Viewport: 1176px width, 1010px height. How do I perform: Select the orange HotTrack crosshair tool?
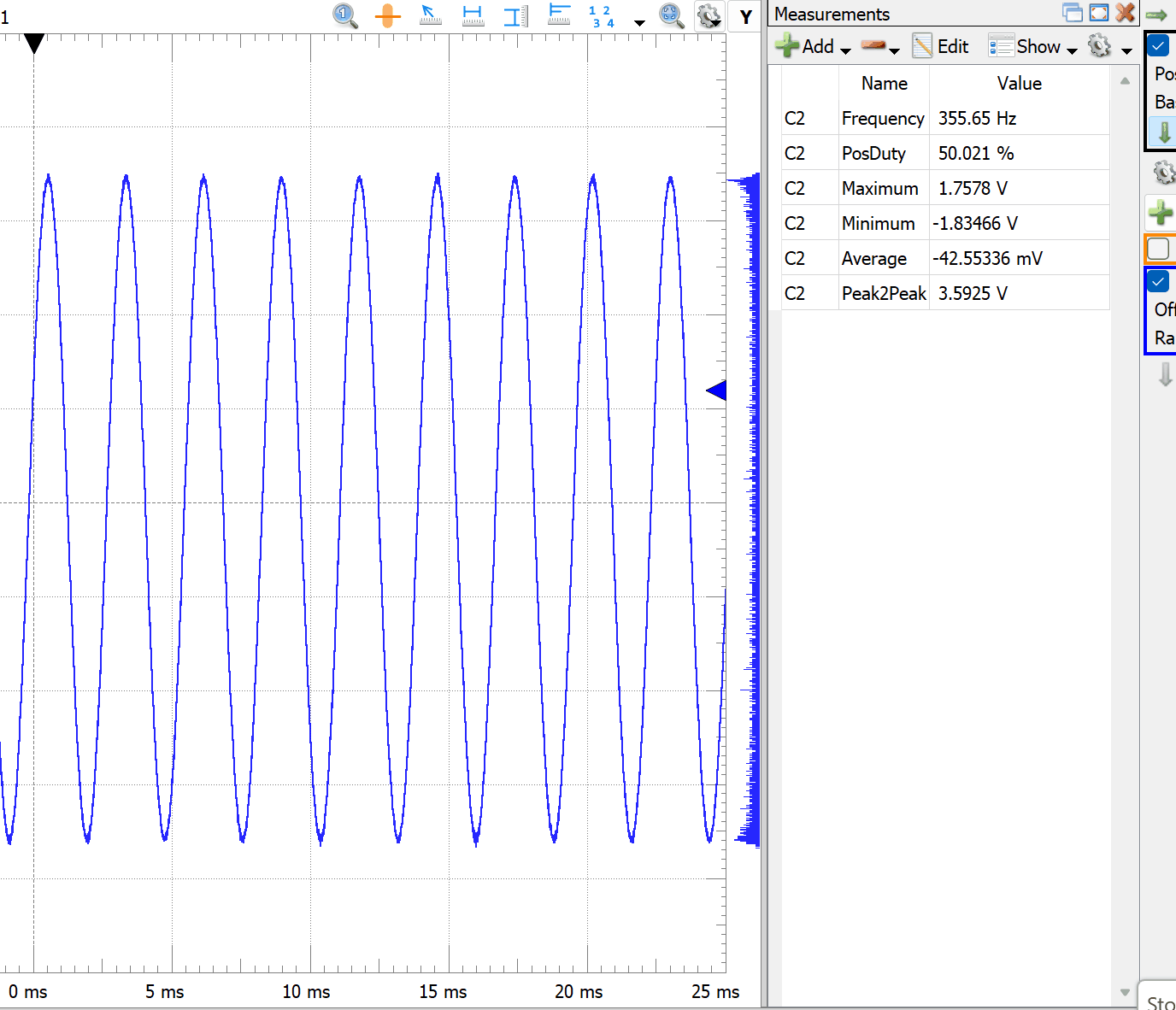tap(388, 15)
